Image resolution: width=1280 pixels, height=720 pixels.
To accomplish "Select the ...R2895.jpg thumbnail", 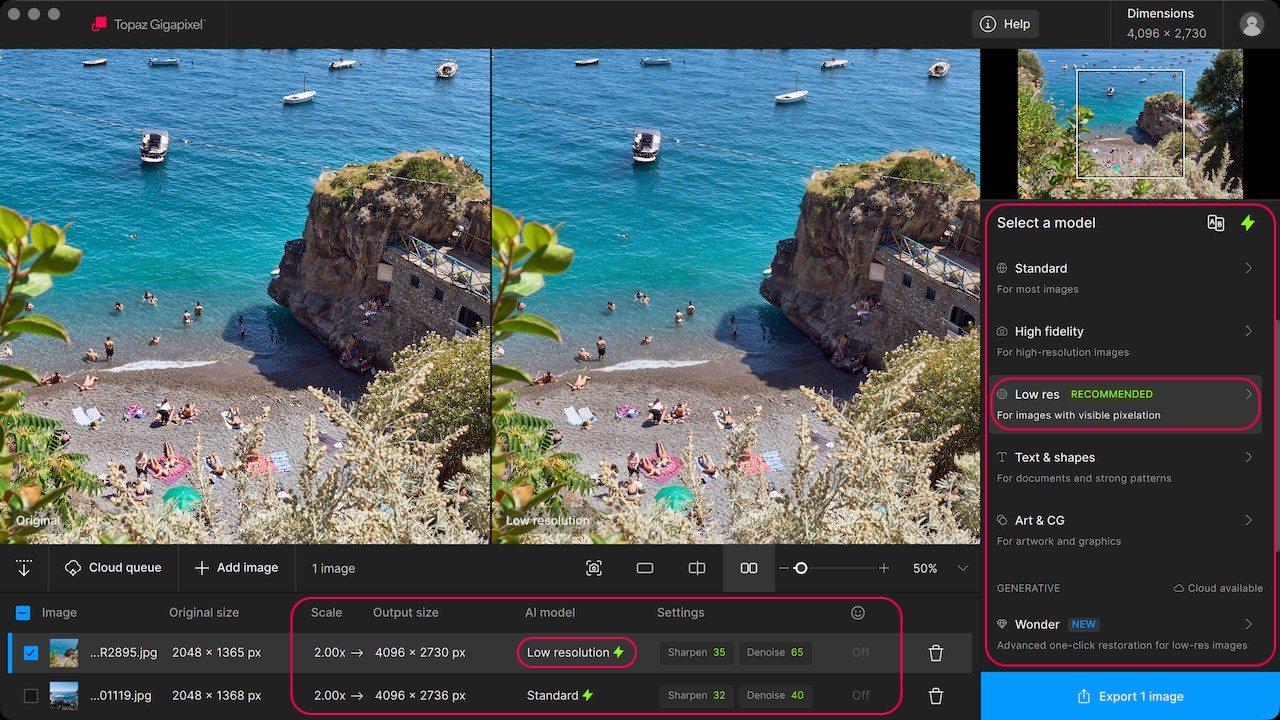I will [x=64, y=653].
